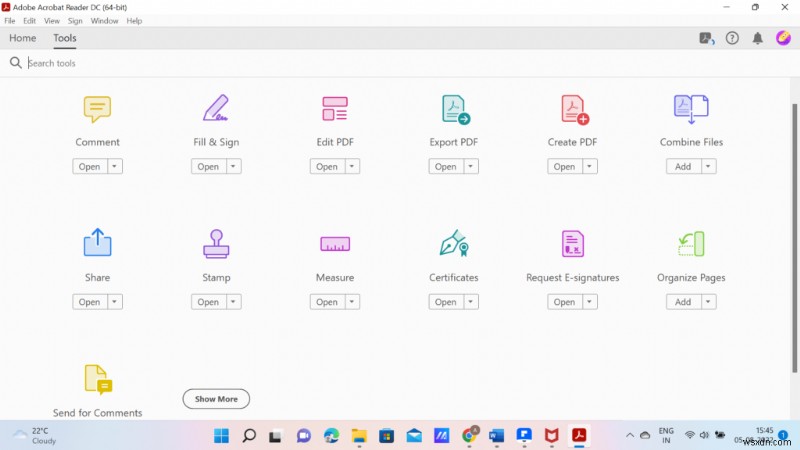This screenshot has width=800, height=450.
Task: Click the Word icon in taskbar
Action: pos(496,436)
